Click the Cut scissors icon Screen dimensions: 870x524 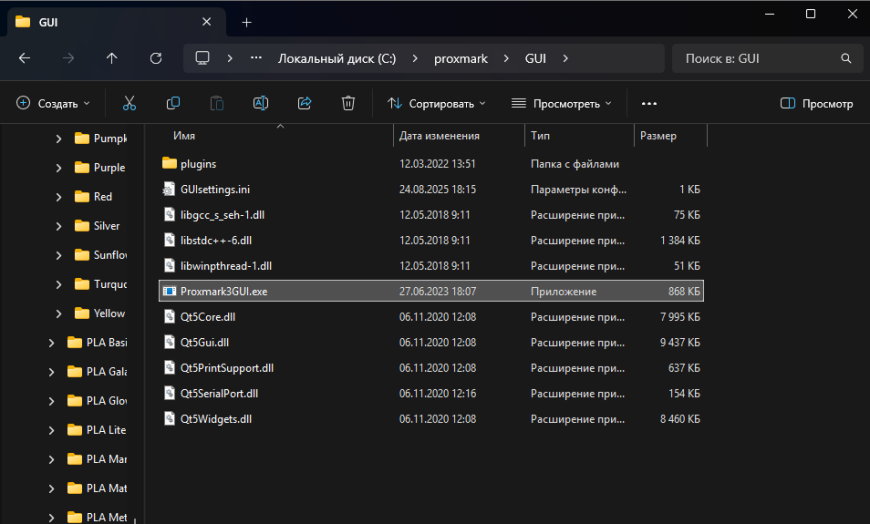129,103
